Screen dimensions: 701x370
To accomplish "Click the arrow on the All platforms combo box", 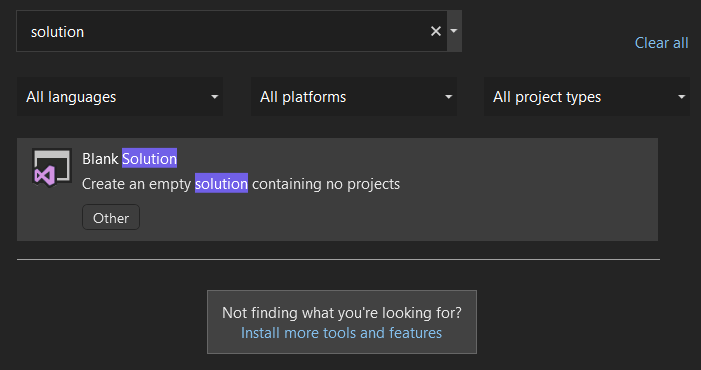I will click(x=448, y=97).
